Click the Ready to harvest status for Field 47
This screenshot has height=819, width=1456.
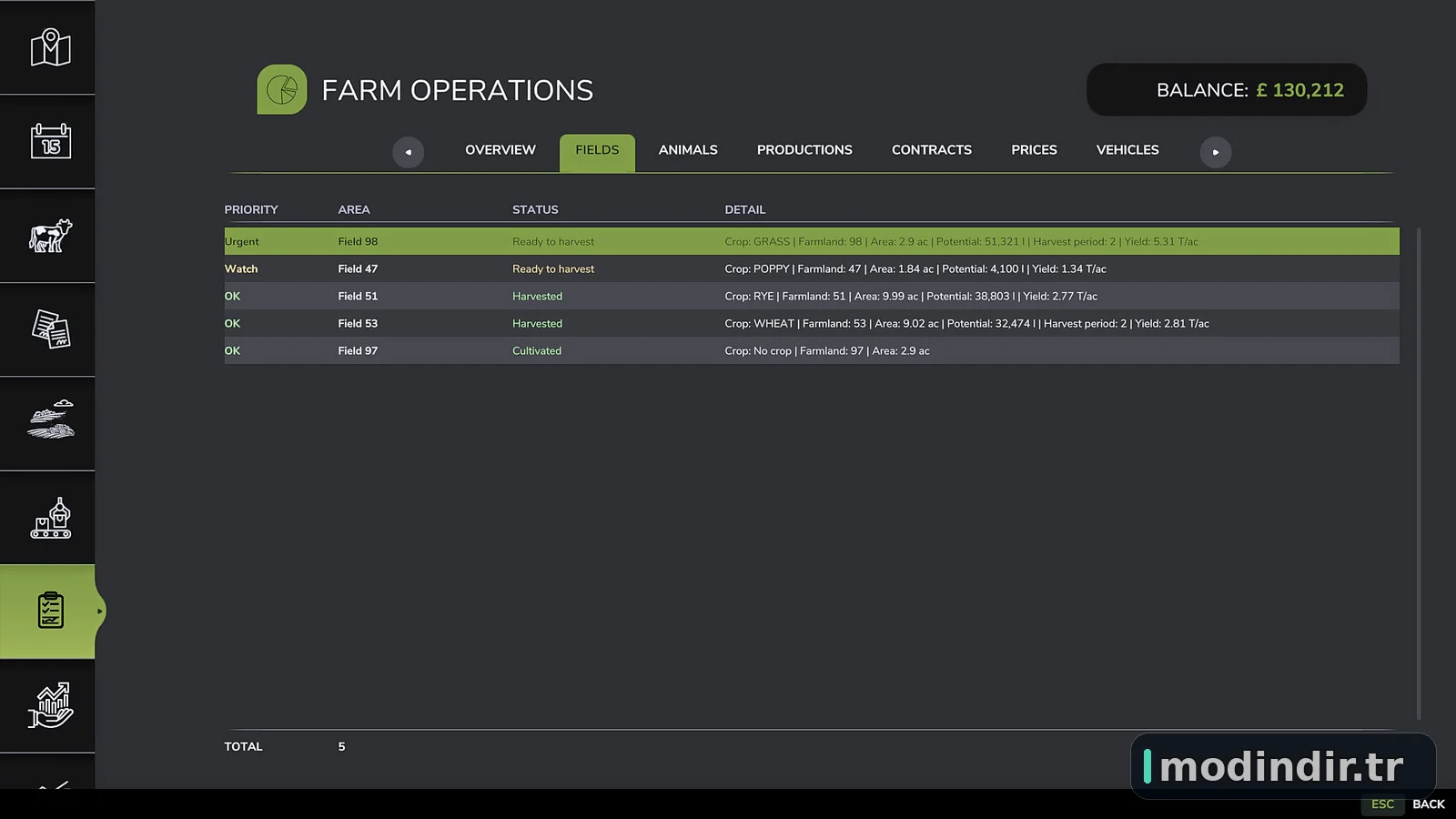(x=553, y=268)
